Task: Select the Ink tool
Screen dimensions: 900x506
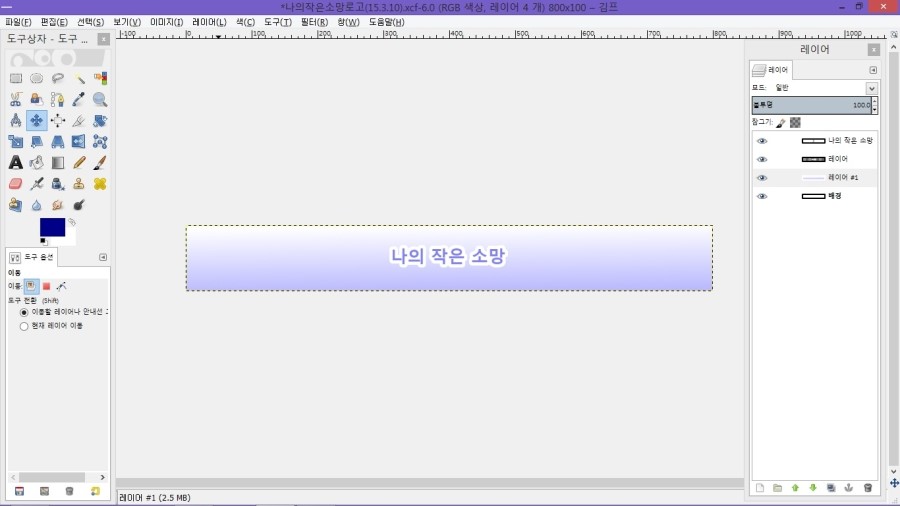Action: [57, 184]
